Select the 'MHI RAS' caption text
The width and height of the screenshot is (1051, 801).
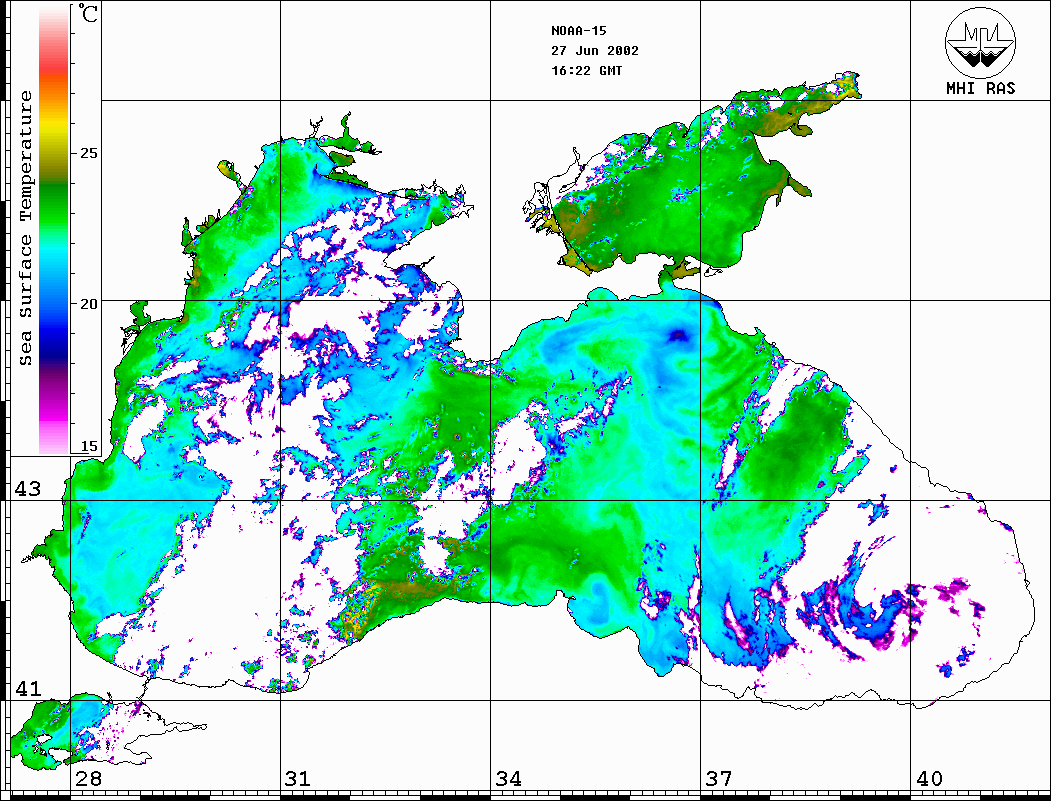click(x=981, y=88)
